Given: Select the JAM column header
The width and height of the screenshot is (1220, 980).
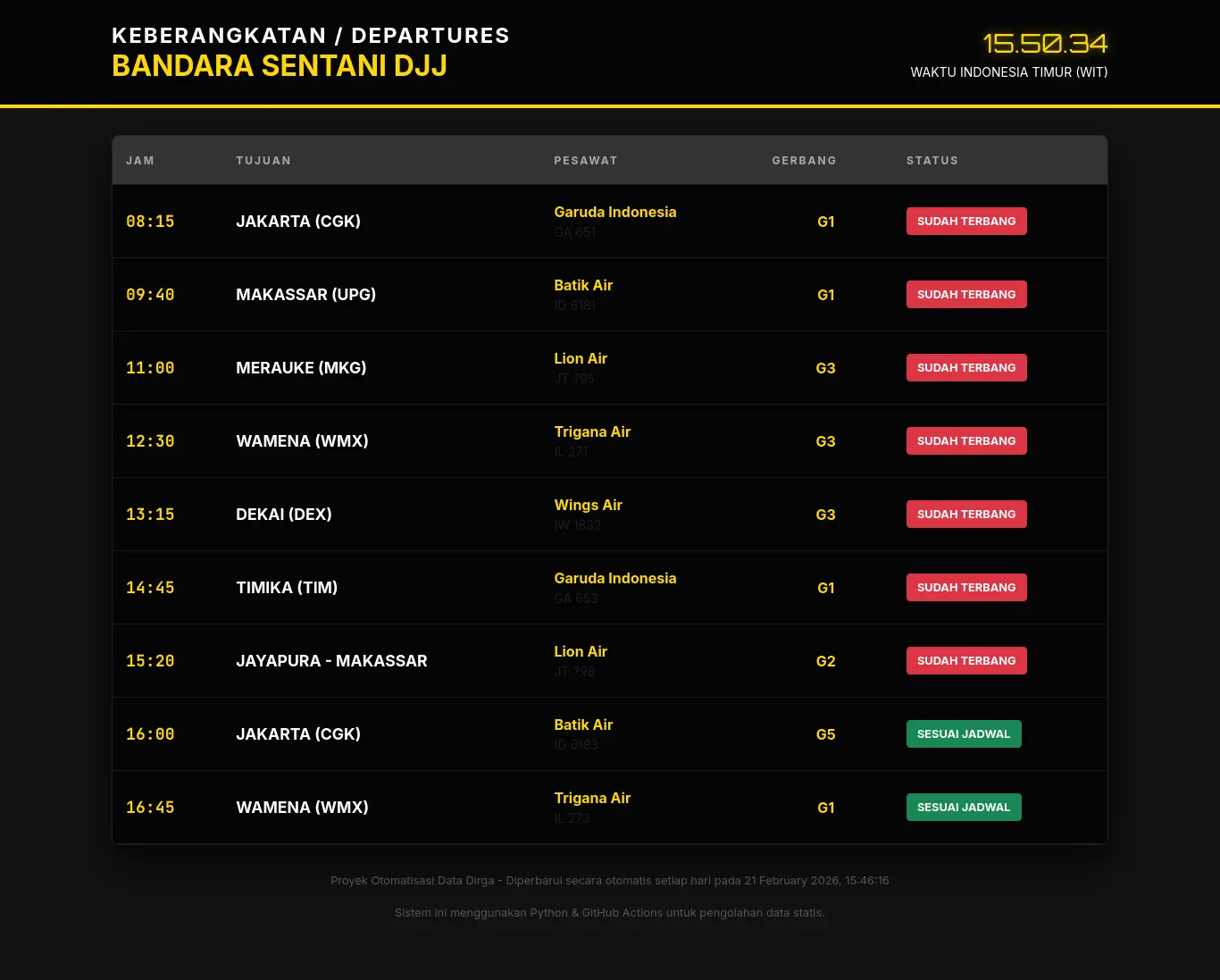Looking at the screenshot, I should tap(140, 161).
